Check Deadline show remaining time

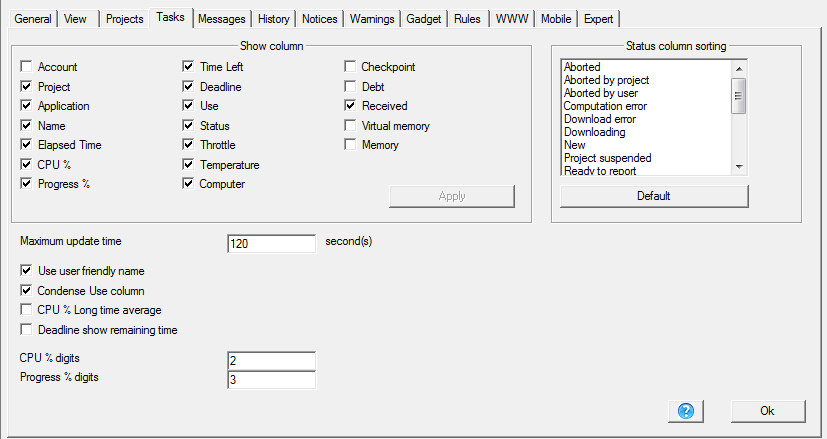click(26, 329)
